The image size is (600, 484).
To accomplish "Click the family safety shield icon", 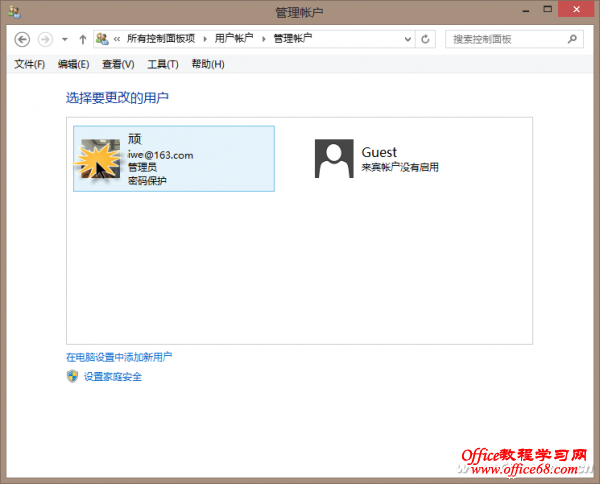I will click(x=72, y=376).
